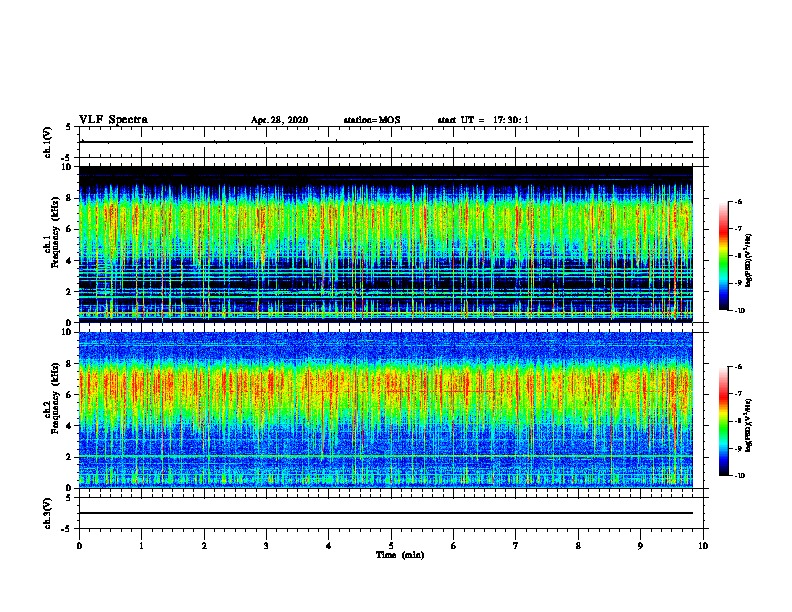Click the "ch.1(V)" voltage axis label
Screen dimensions: 792x612
tap(48, 142)
